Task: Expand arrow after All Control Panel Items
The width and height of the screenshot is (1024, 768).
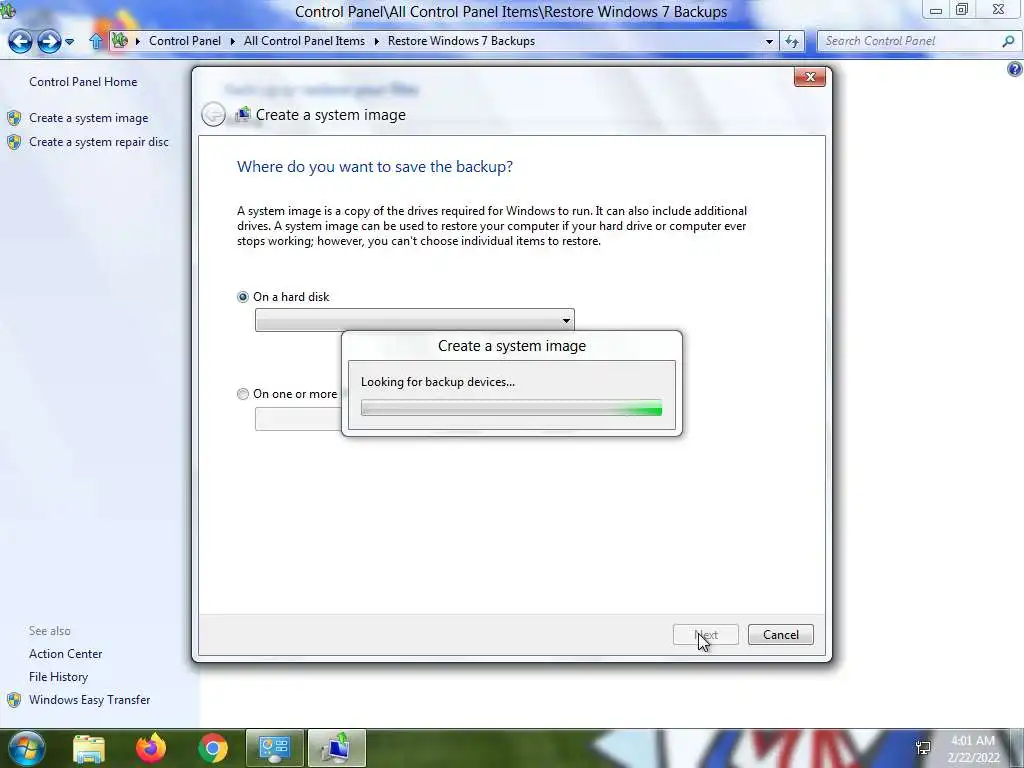Action: tap(376, 41)
